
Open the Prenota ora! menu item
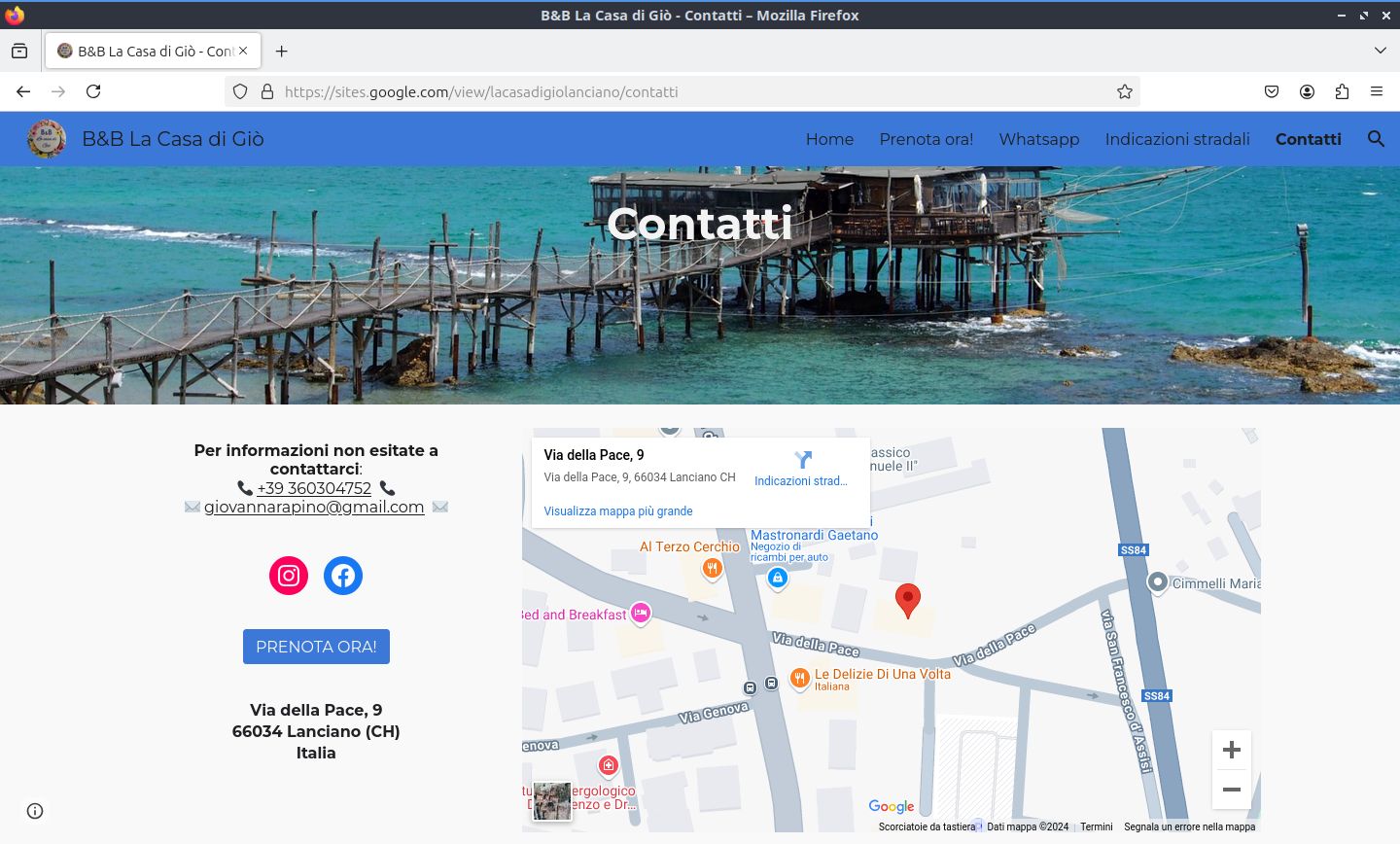pos(927,139)
